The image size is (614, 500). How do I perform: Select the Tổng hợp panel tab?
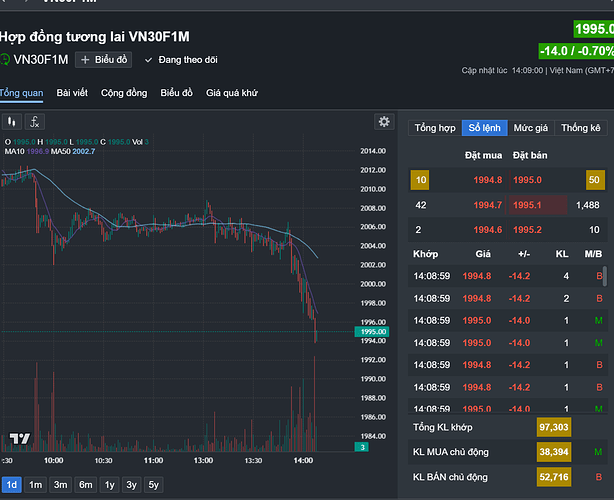coord(435,128)
